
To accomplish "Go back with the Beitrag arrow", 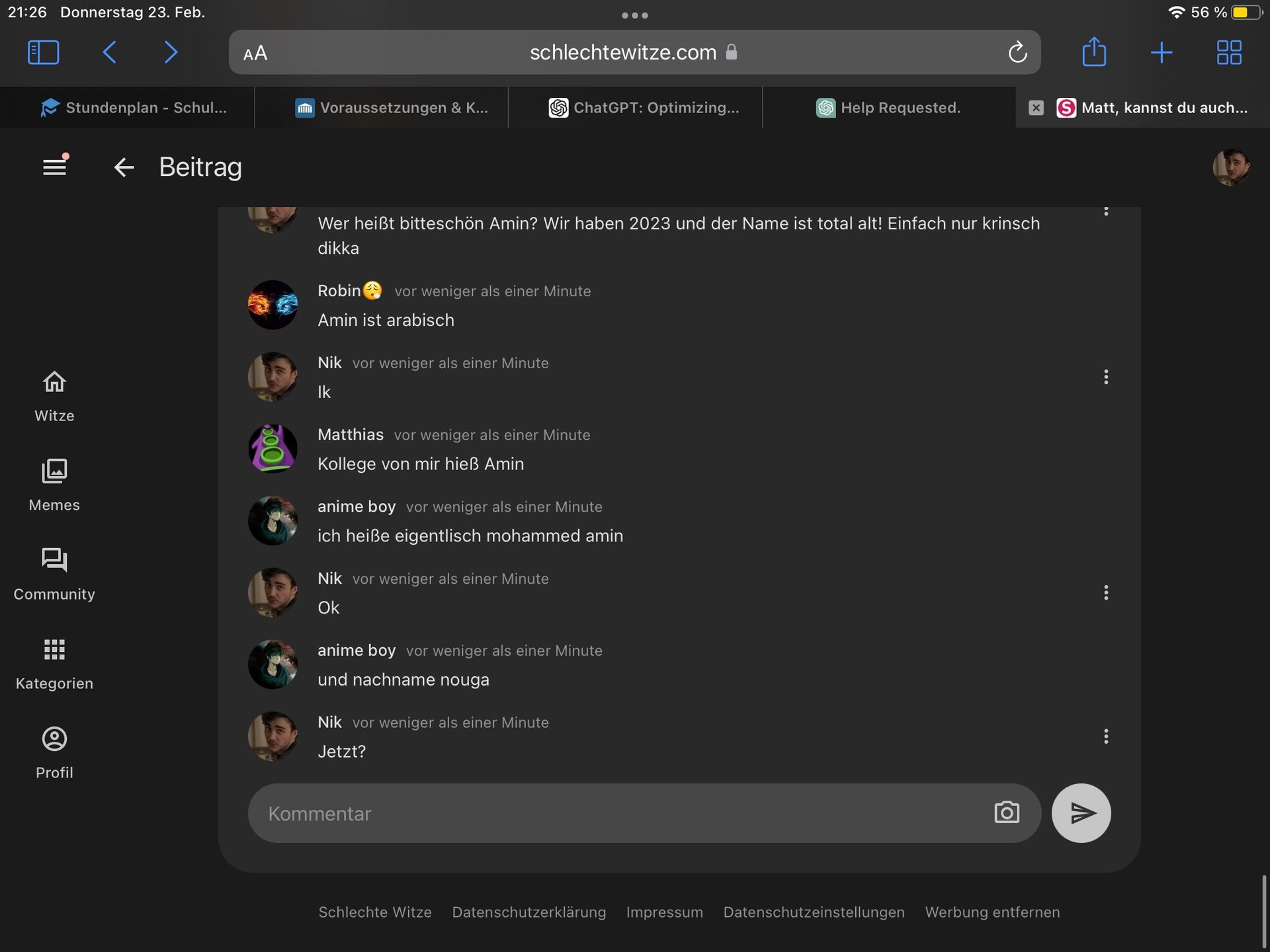I will click(124, 167).
